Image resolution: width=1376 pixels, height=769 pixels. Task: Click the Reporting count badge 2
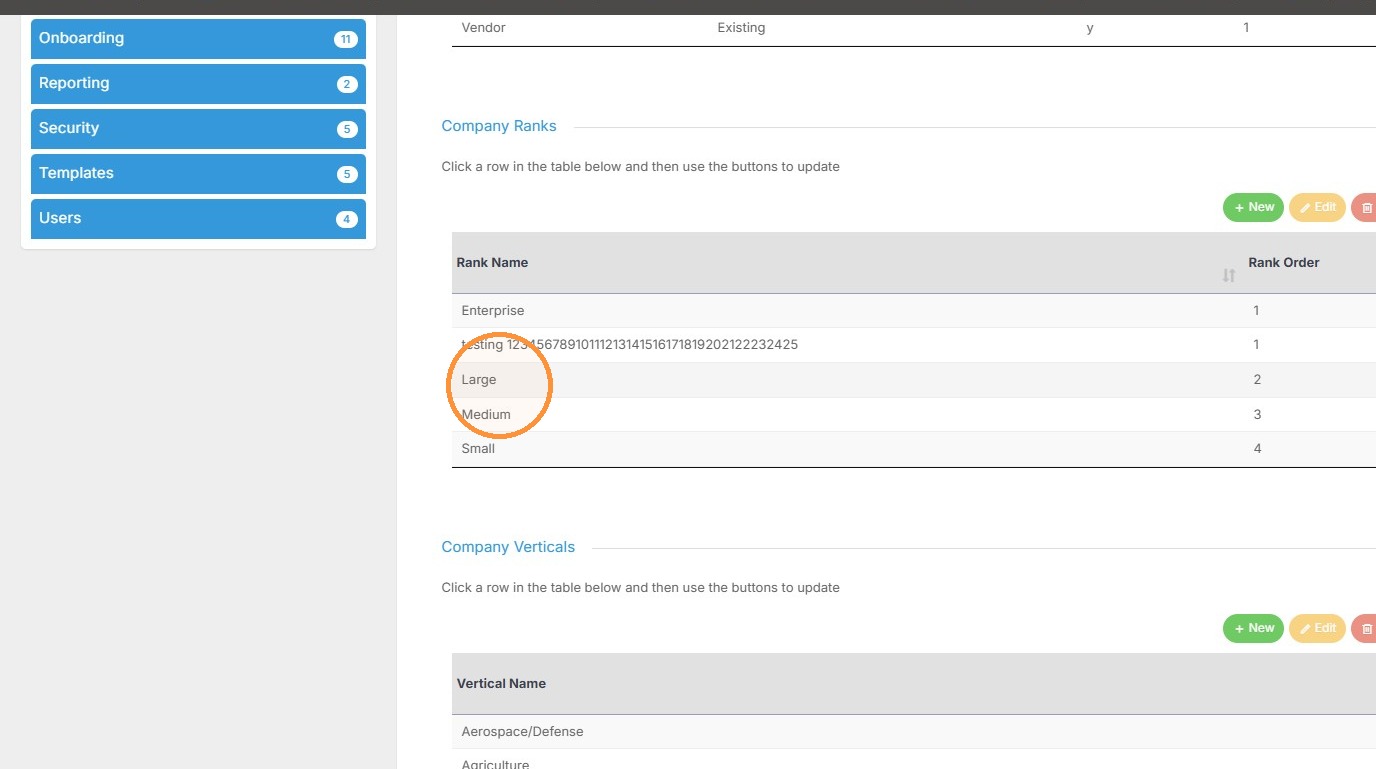[x=347, y=84]
